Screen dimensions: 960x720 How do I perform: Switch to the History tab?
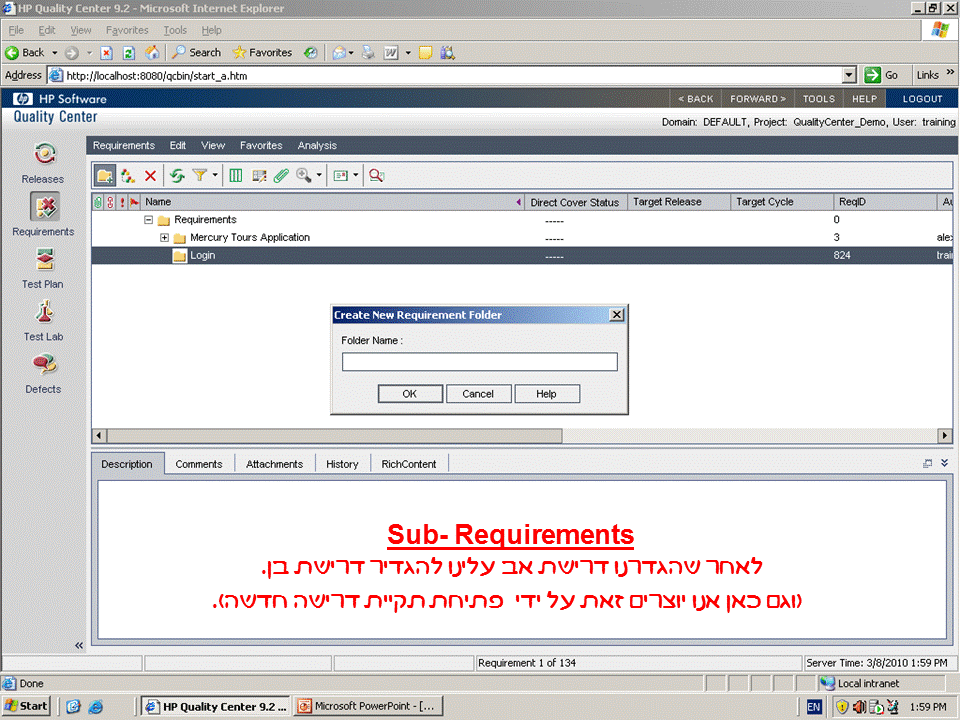342,464
